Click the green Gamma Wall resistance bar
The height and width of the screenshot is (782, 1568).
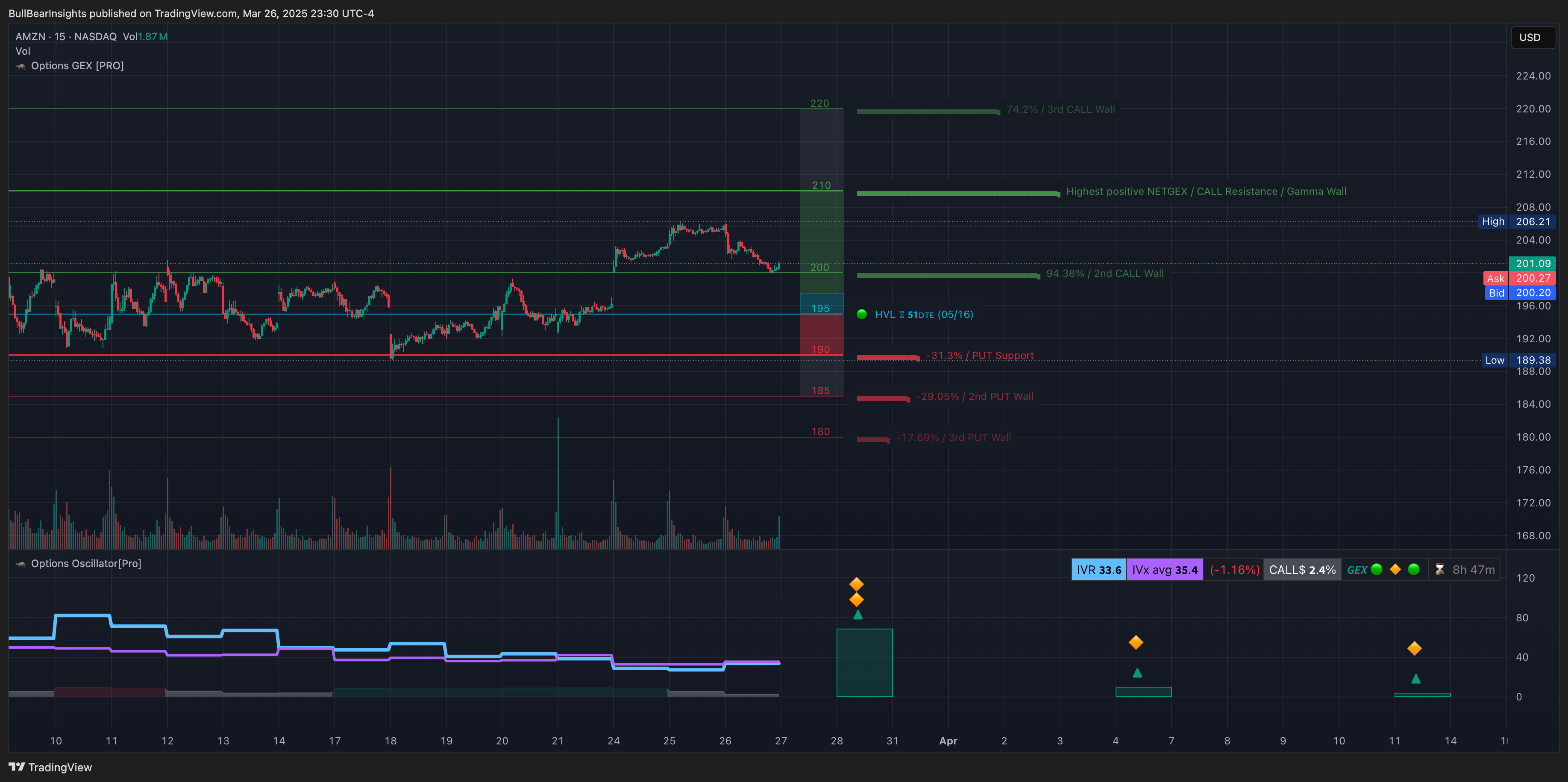tap(958, 194)
